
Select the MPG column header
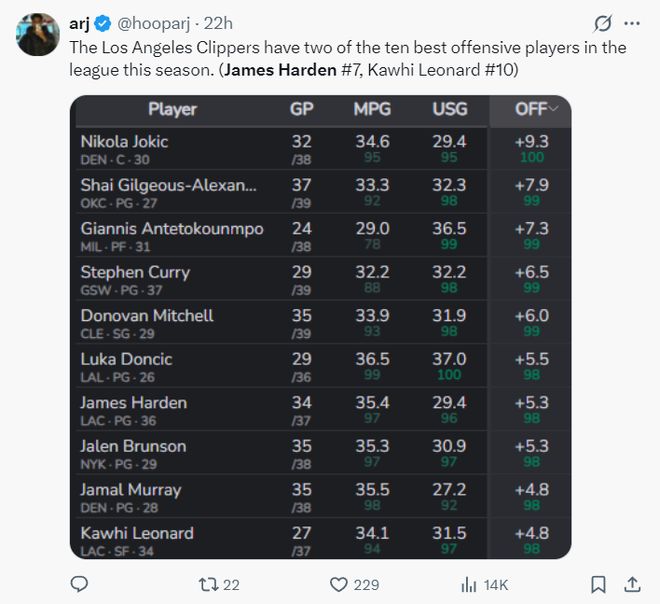[x=372, y=110]
